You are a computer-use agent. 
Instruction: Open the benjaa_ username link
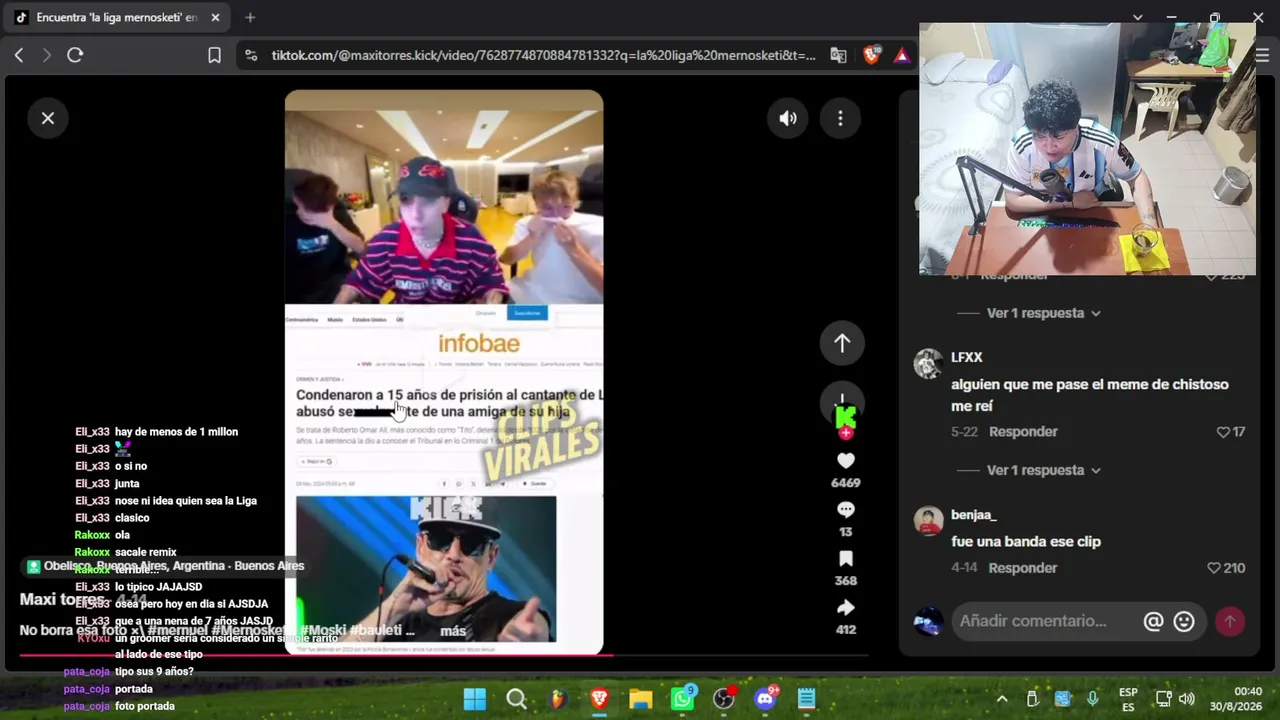[974, 515]
